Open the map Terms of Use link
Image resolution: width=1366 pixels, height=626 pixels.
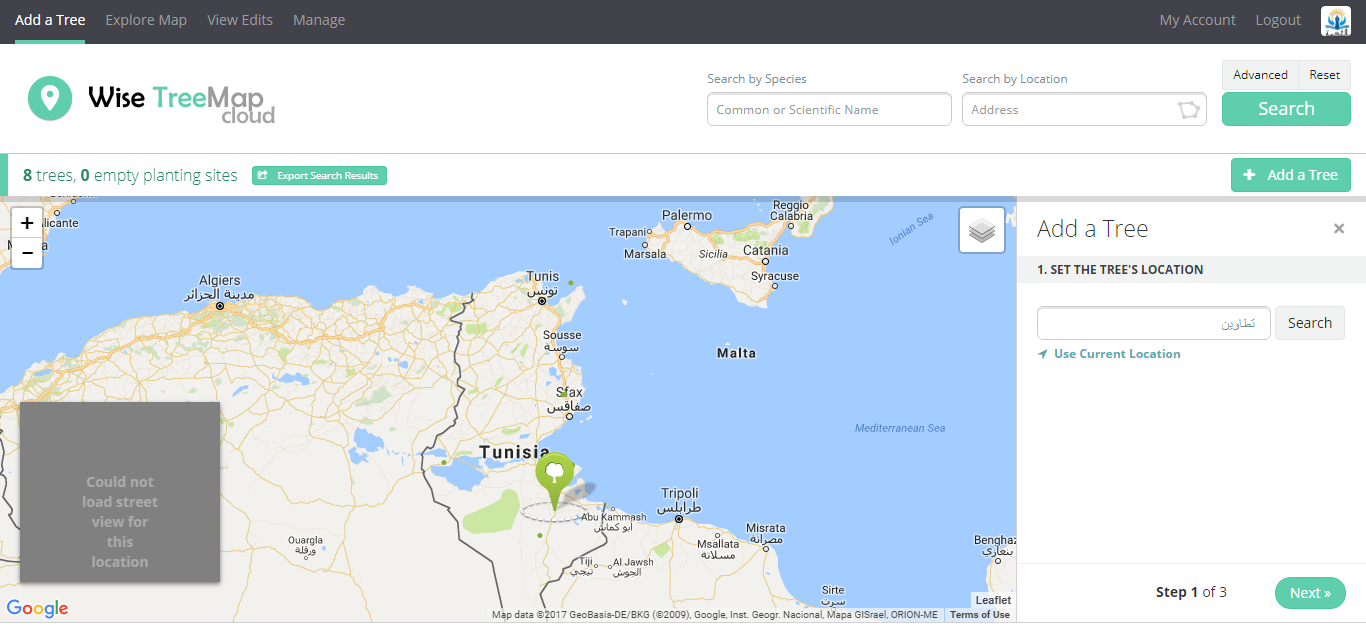point(980,615)
